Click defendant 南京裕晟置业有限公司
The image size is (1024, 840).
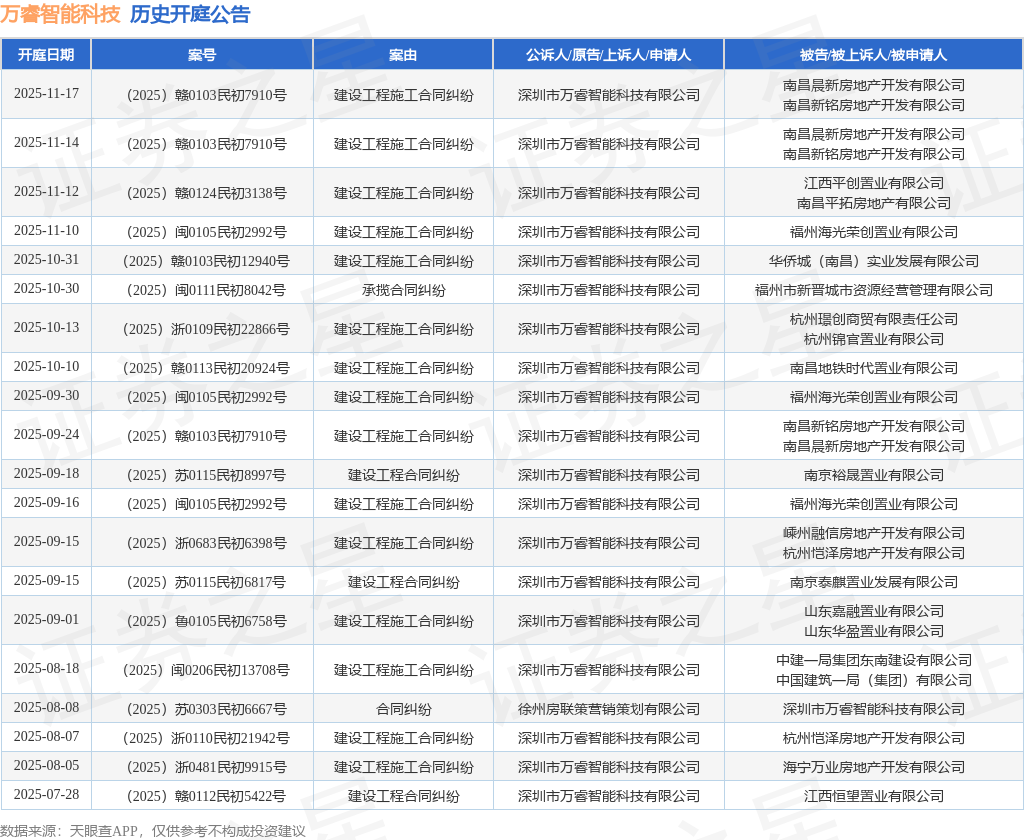874,476
